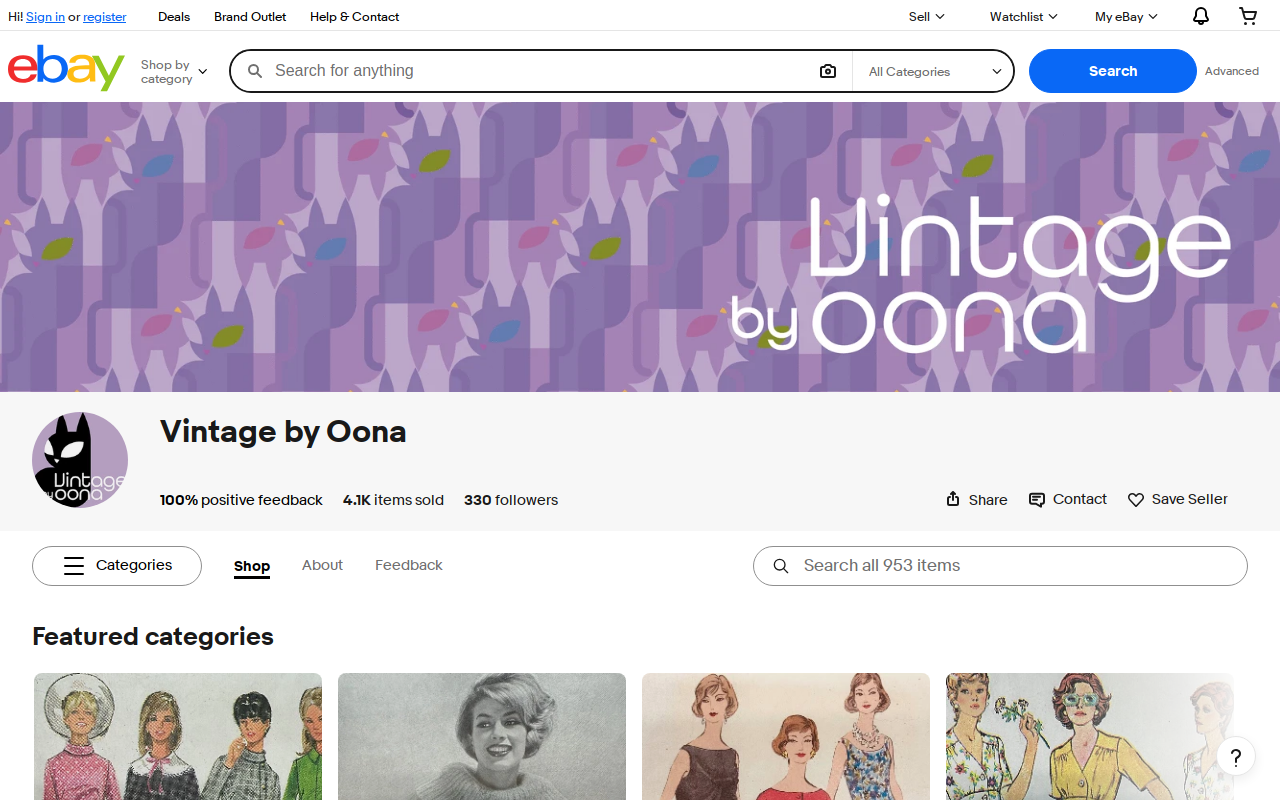This screenshot has height=800, width=1280.
Task: Click the Featured categories heading
Action: click(x=153, y=637)
